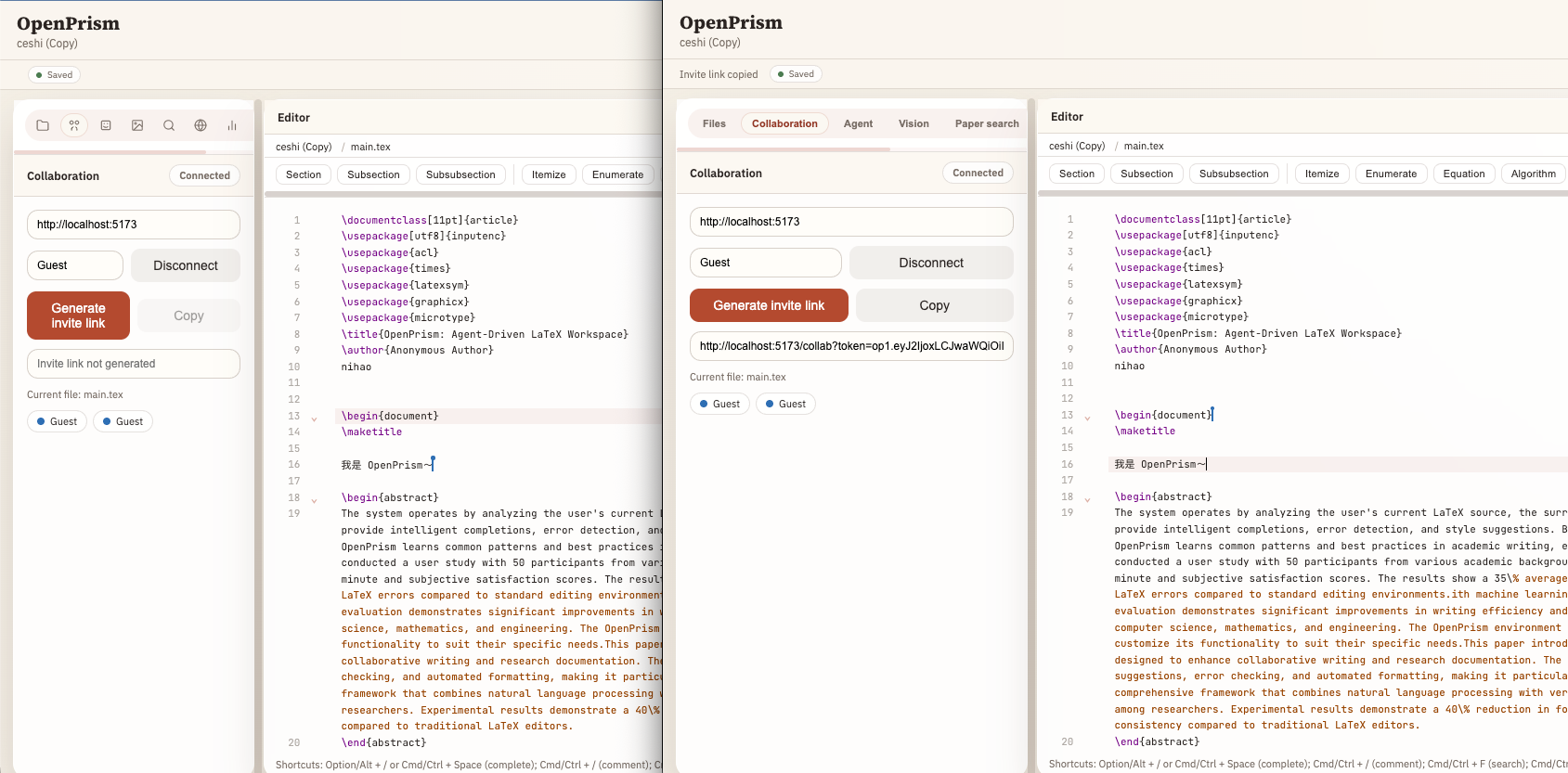1568x773 pixels.
Task: Insert a Subsubsection in the right editor
Action: 1234,174
